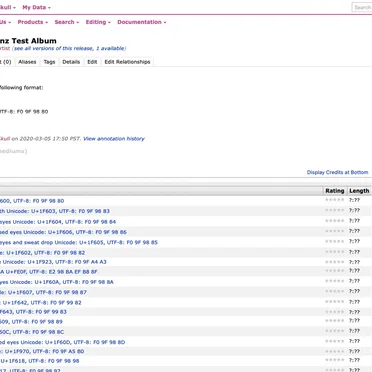Click Display Credits at Bottom
This screenshot has height=372, width=372.
(337, 172)
